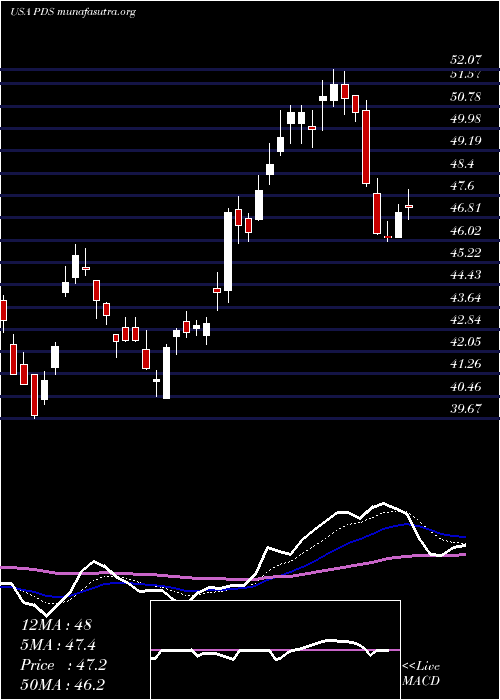This screenshot has height=700, width=500.
Task: Click the 48.4 price label
Action: point(462,163)
